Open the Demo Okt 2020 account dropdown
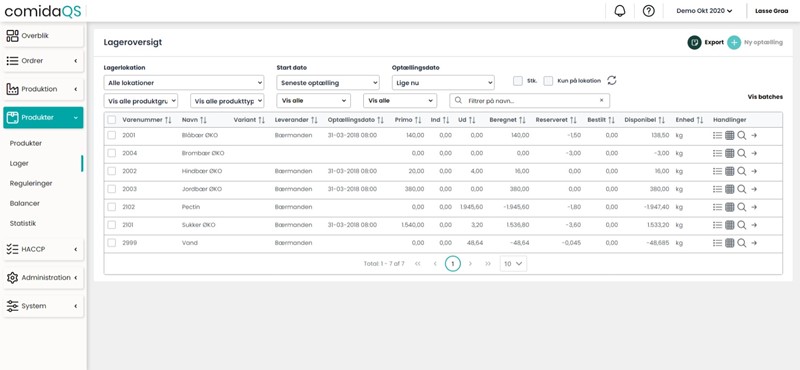This screenshot has height=370, width=800. tap(704, 11)
